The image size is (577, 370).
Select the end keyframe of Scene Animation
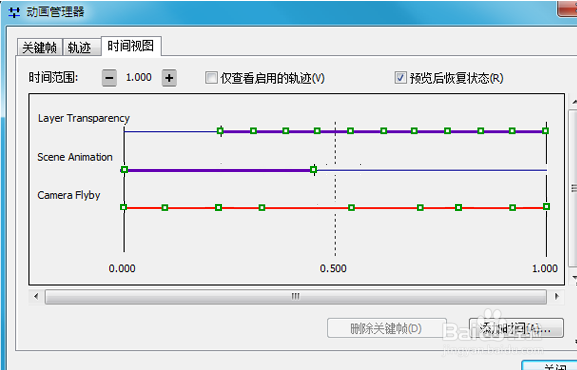(314, 170)
